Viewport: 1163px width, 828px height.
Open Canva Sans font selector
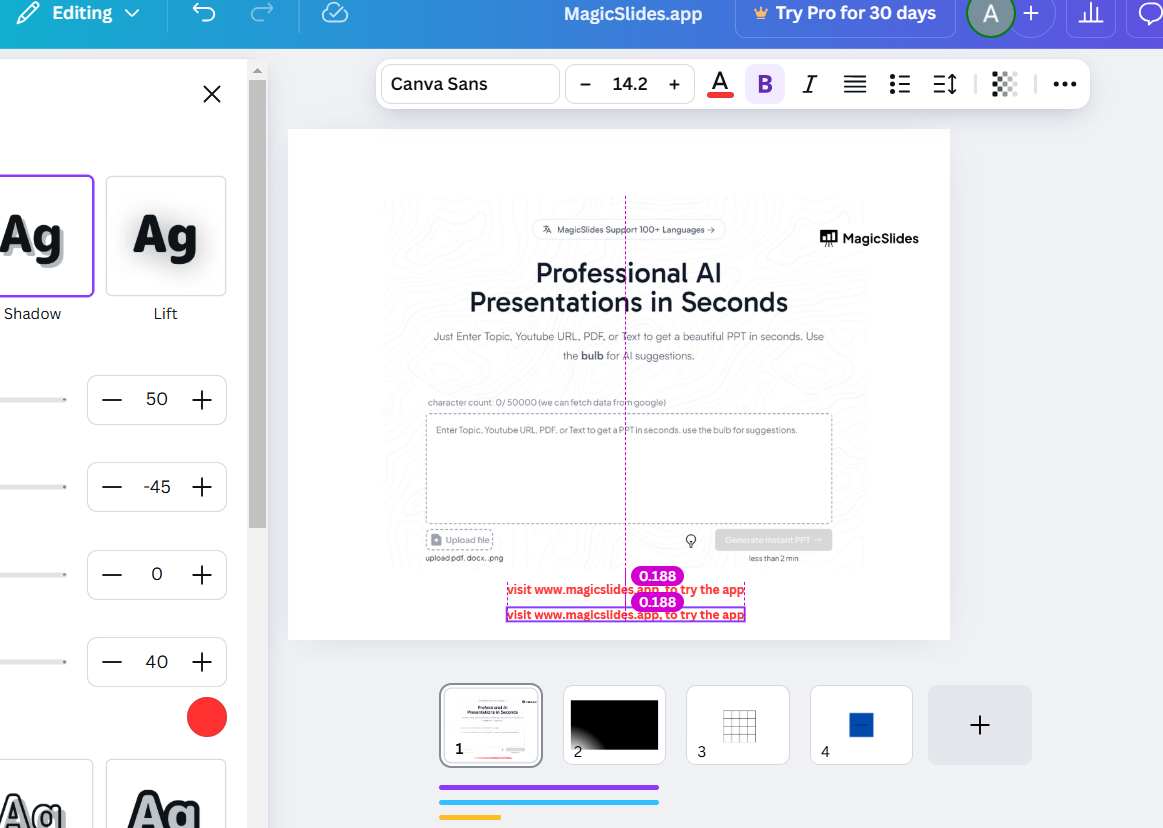[x=470, y=84]
